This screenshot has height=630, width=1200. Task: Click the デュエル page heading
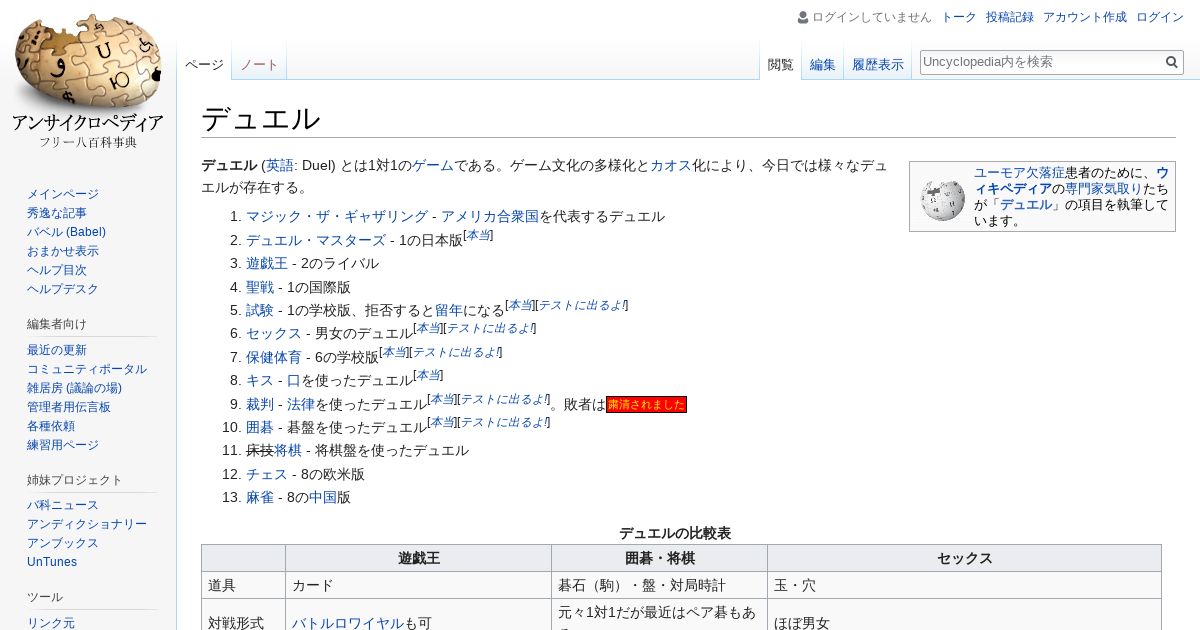tap(261, 119)
